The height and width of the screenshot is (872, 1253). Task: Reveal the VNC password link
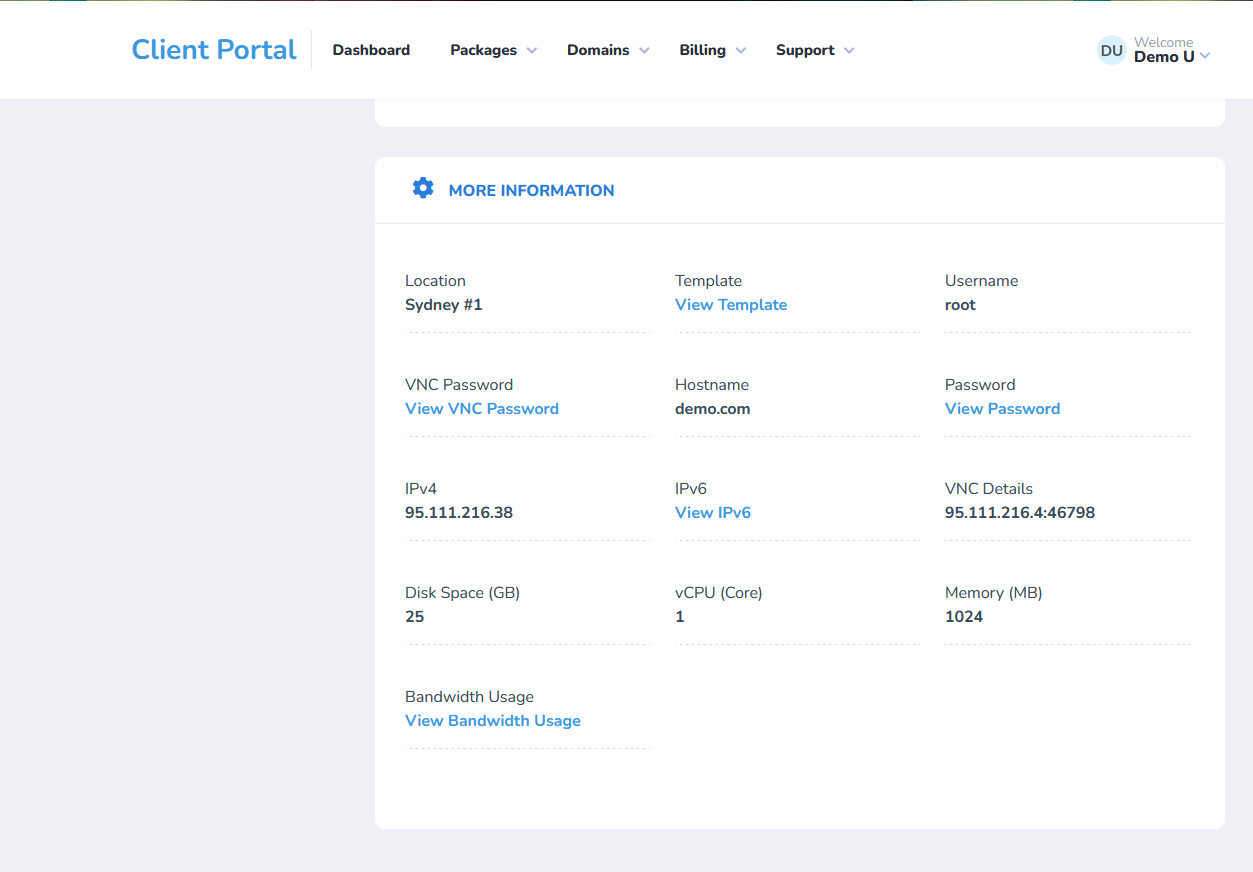[482, 409]
